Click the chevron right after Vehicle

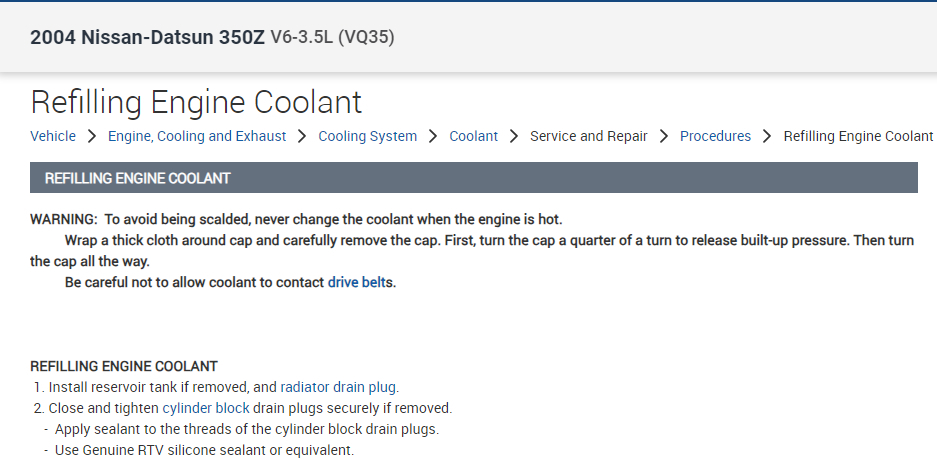pyautogui.click(x=92, y=136)
